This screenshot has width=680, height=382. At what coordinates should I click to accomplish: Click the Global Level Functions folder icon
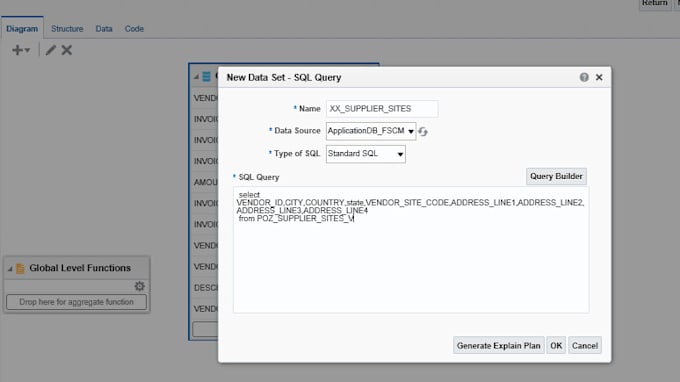point(20,268)
